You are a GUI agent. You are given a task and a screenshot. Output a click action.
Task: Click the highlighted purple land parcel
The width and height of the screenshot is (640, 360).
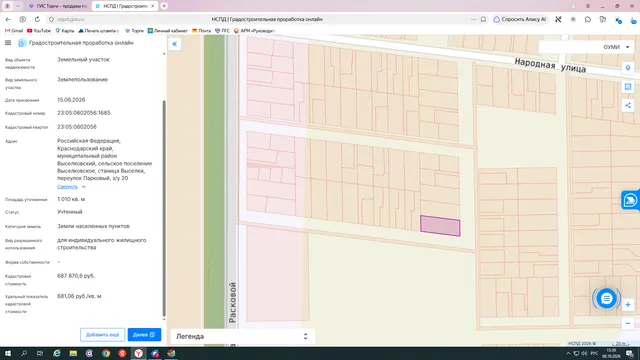pyautogui.click(x=440, y=226)
